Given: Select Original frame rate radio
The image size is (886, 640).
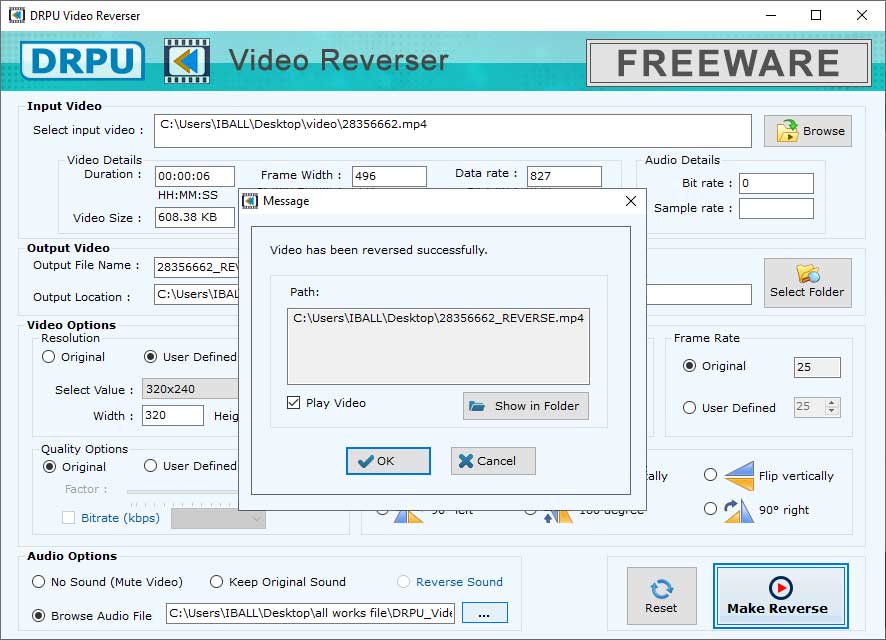Looking at the screenshot, I should (689, 366).
